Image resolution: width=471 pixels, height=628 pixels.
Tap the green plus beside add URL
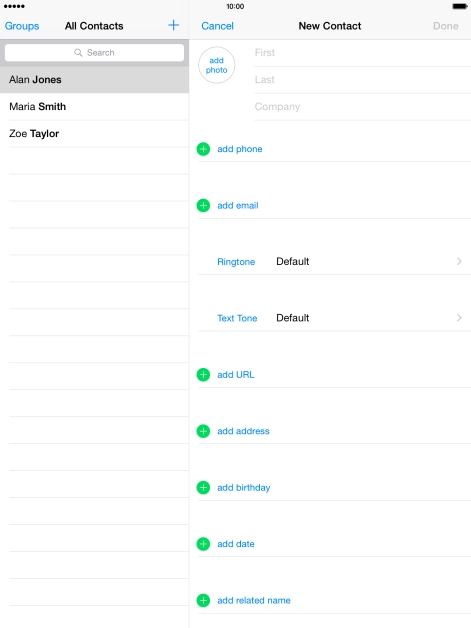[203, 374]
